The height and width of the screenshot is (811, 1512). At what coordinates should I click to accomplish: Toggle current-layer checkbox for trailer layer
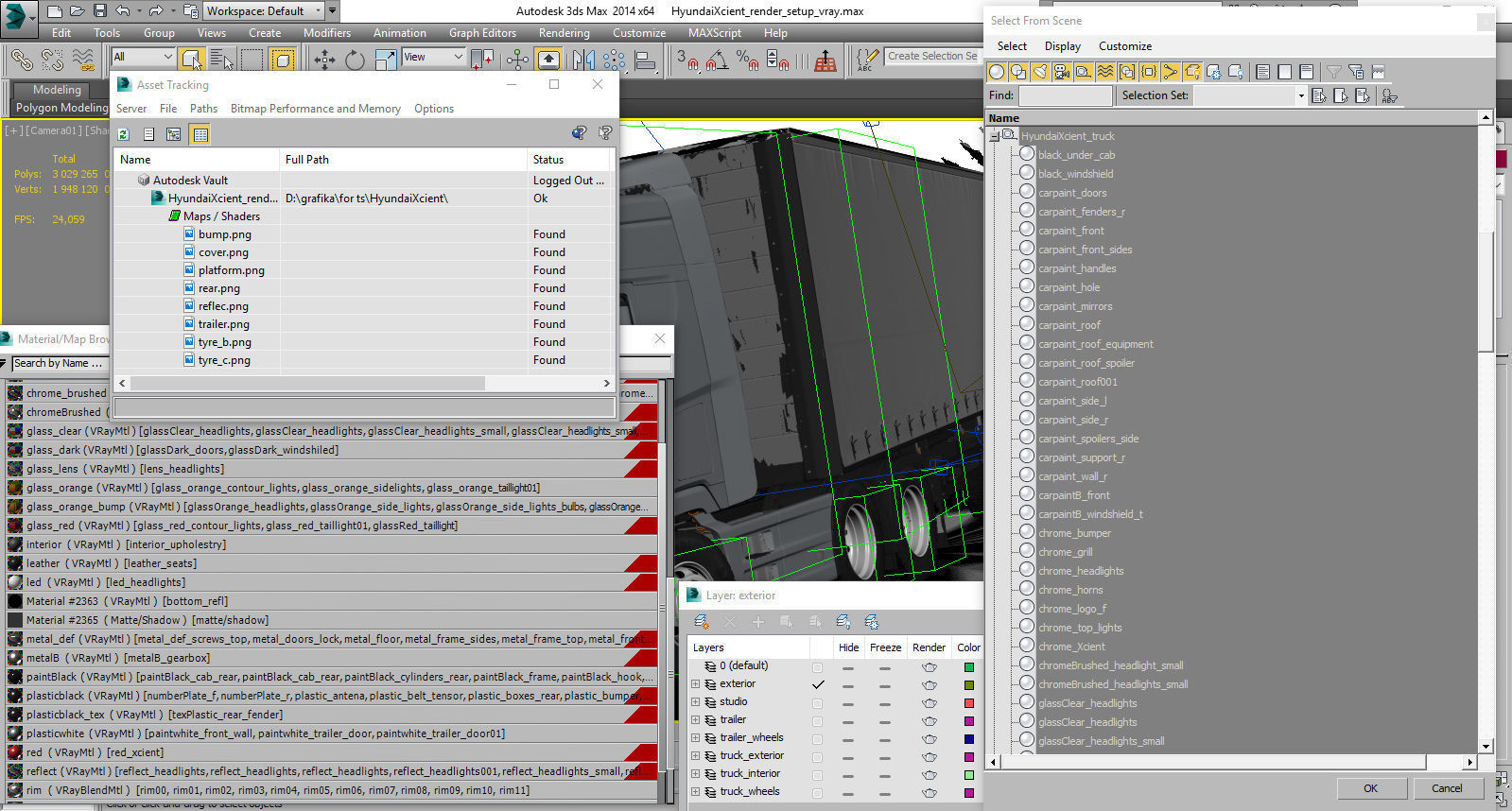(x=817, y=721)
